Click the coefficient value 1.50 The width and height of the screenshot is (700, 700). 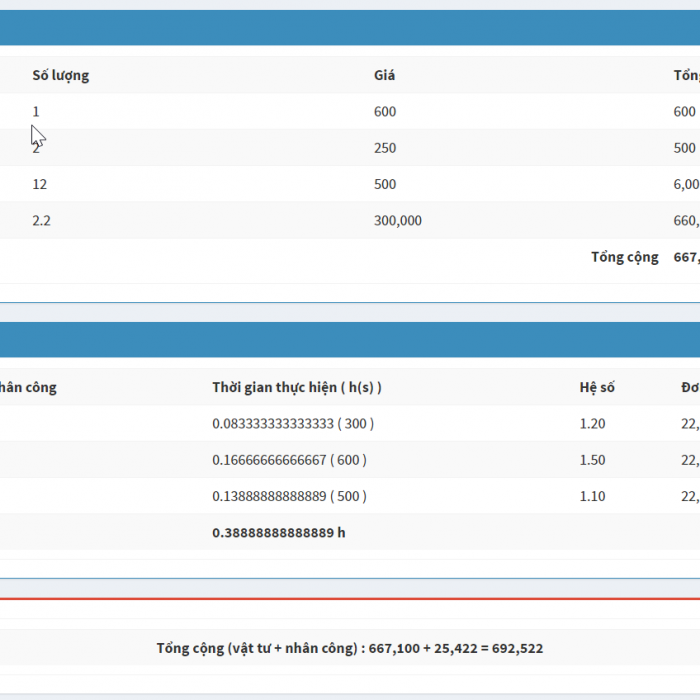pyautogui.click(x=592, y=460)
